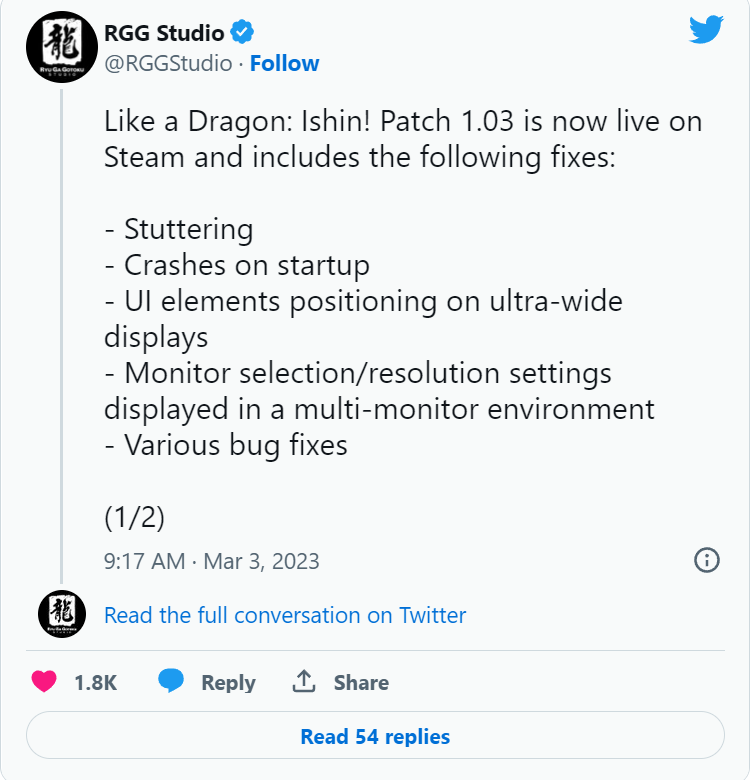This screenshot has width=754, height=780.
Task: Click the Share text label
Action: coord(361,683)
